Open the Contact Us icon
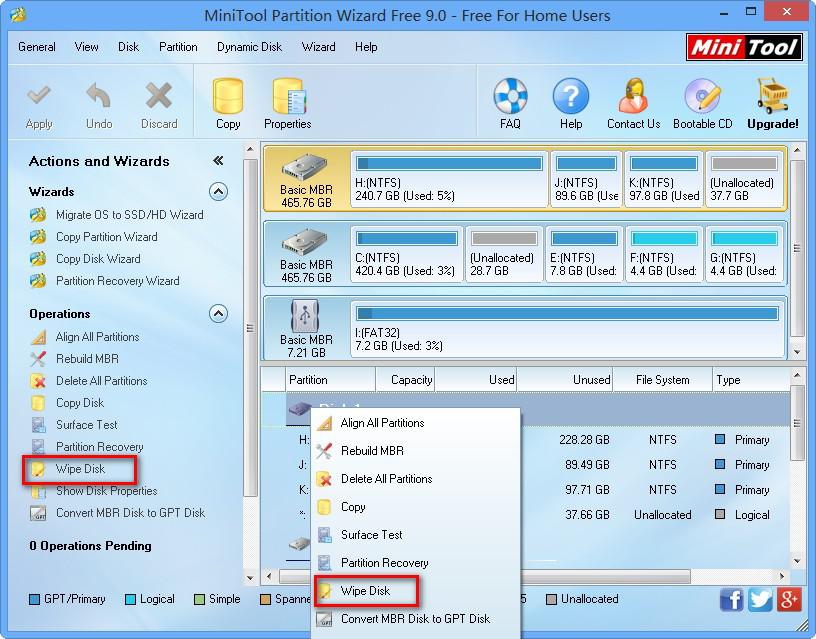The height and width of the screenshot is (639, 816). [x=633, y=96]
